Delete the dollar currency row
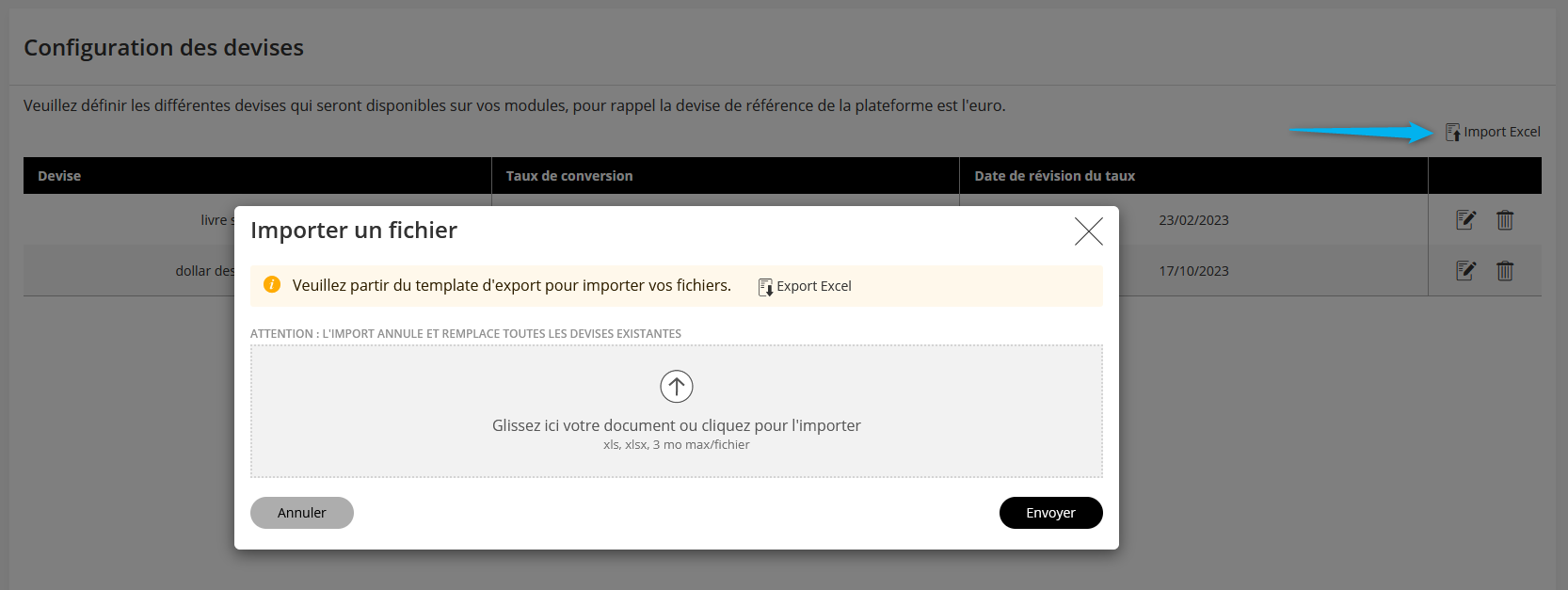1568x590 pixels. [x=1505, y=271]
